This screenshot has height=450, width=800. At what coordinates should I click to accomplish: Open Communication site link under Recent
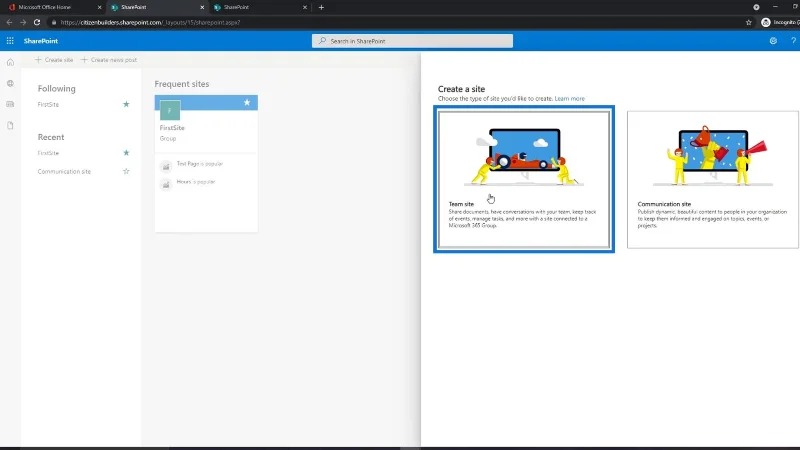tap(64, 171)
